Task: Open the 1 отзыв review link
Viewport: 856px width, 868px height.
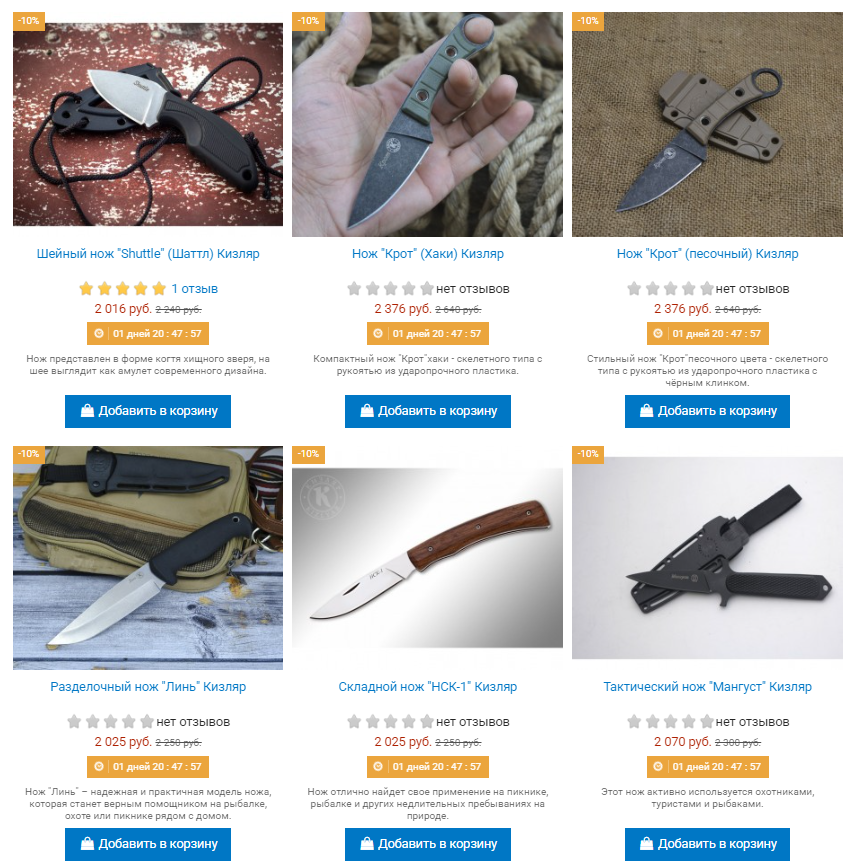Action: pyautogui.click(x=194, y=288)
